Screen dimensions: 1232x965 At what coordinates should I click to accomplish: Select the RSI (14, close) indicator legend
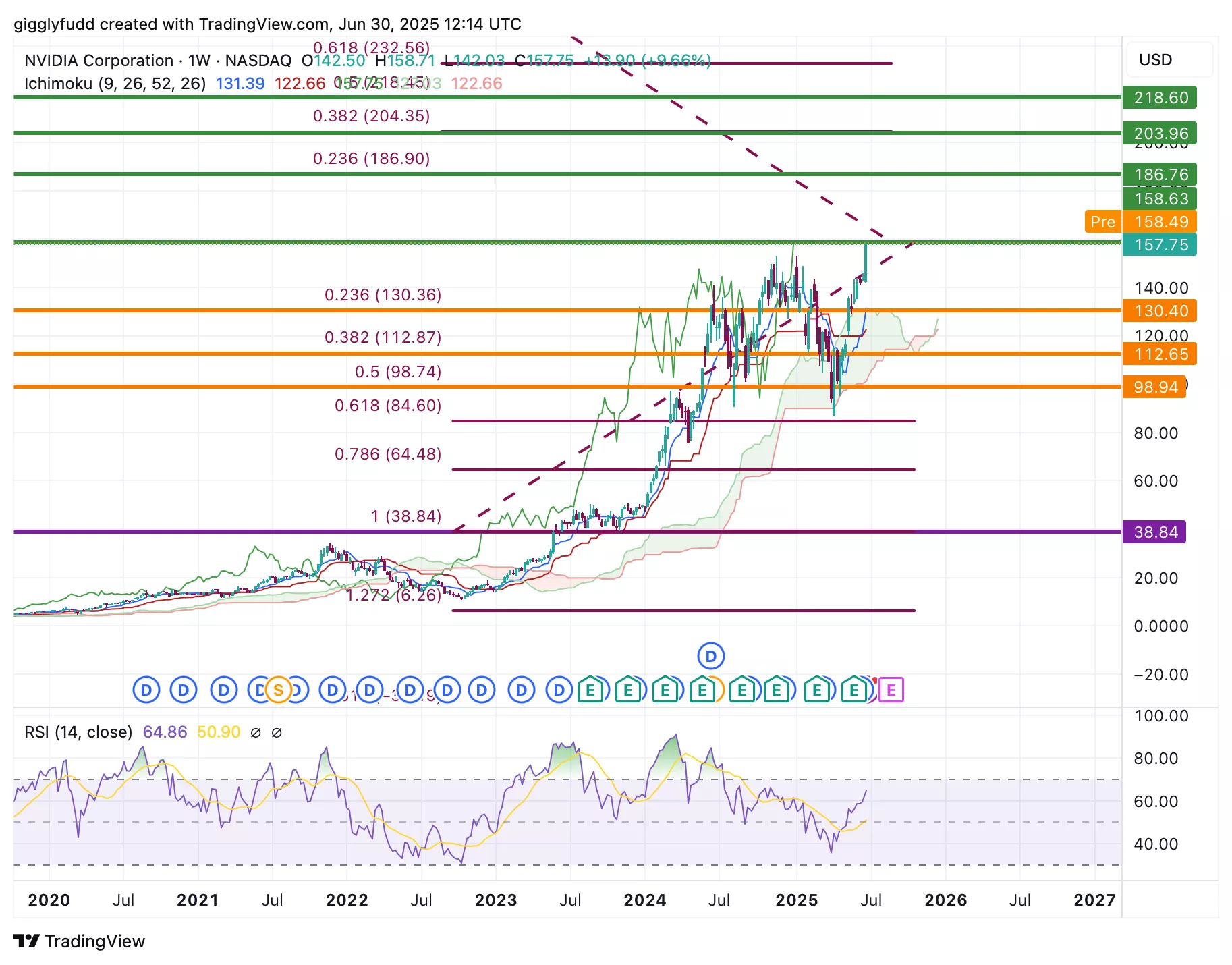tap(78, 732)
